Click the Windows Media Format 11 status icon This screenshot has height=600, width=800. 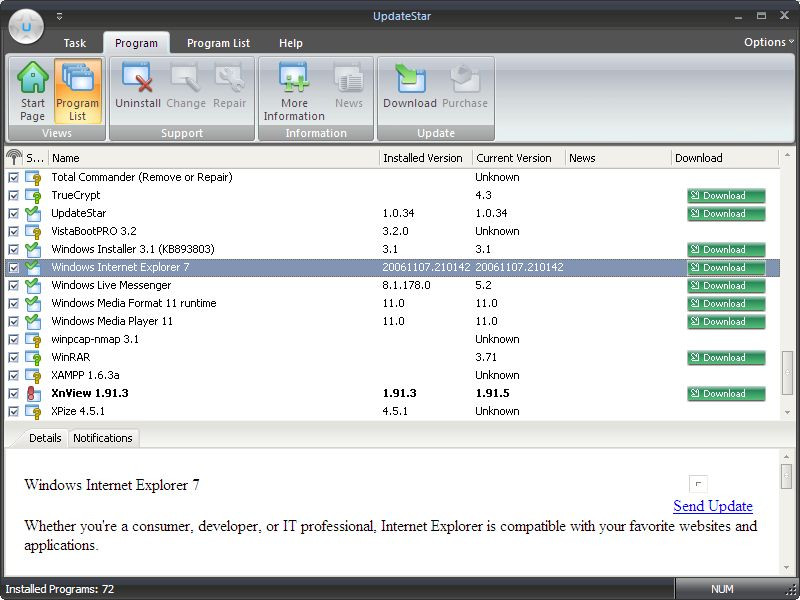[33, 304]
